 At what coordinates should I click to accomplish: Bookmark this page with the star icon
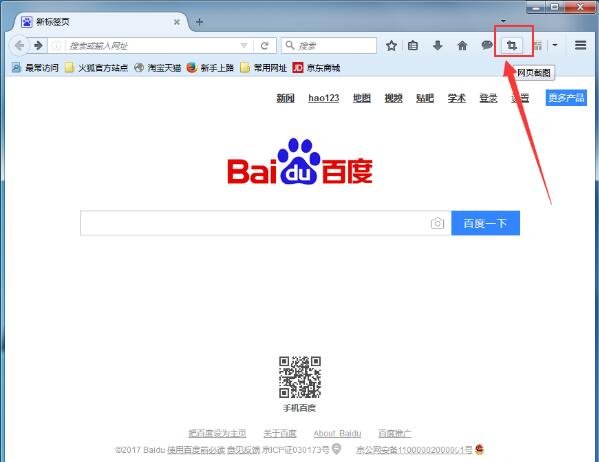(x=391, y=46)
